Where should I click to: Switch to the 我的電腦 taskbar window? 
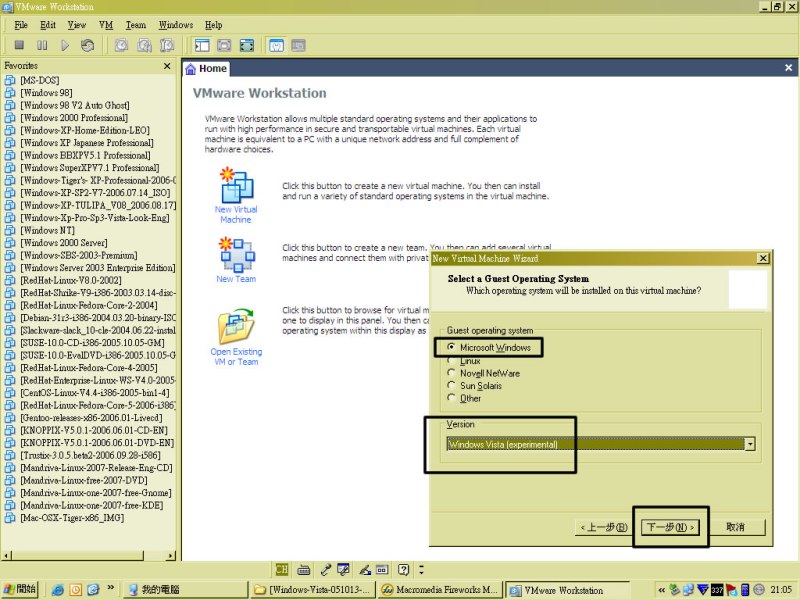pyautogui.click(x=186, y=590)
